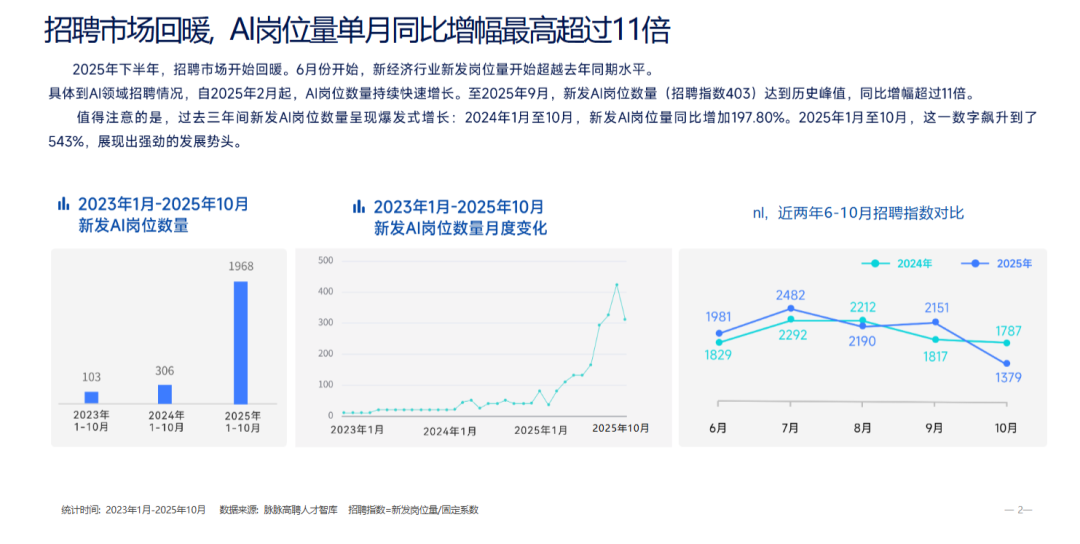Click the bar-chart icon beside 新发AI岗位数量月度变化 heading
Screen dimensions: 1080x544
[x=358, y=206]
